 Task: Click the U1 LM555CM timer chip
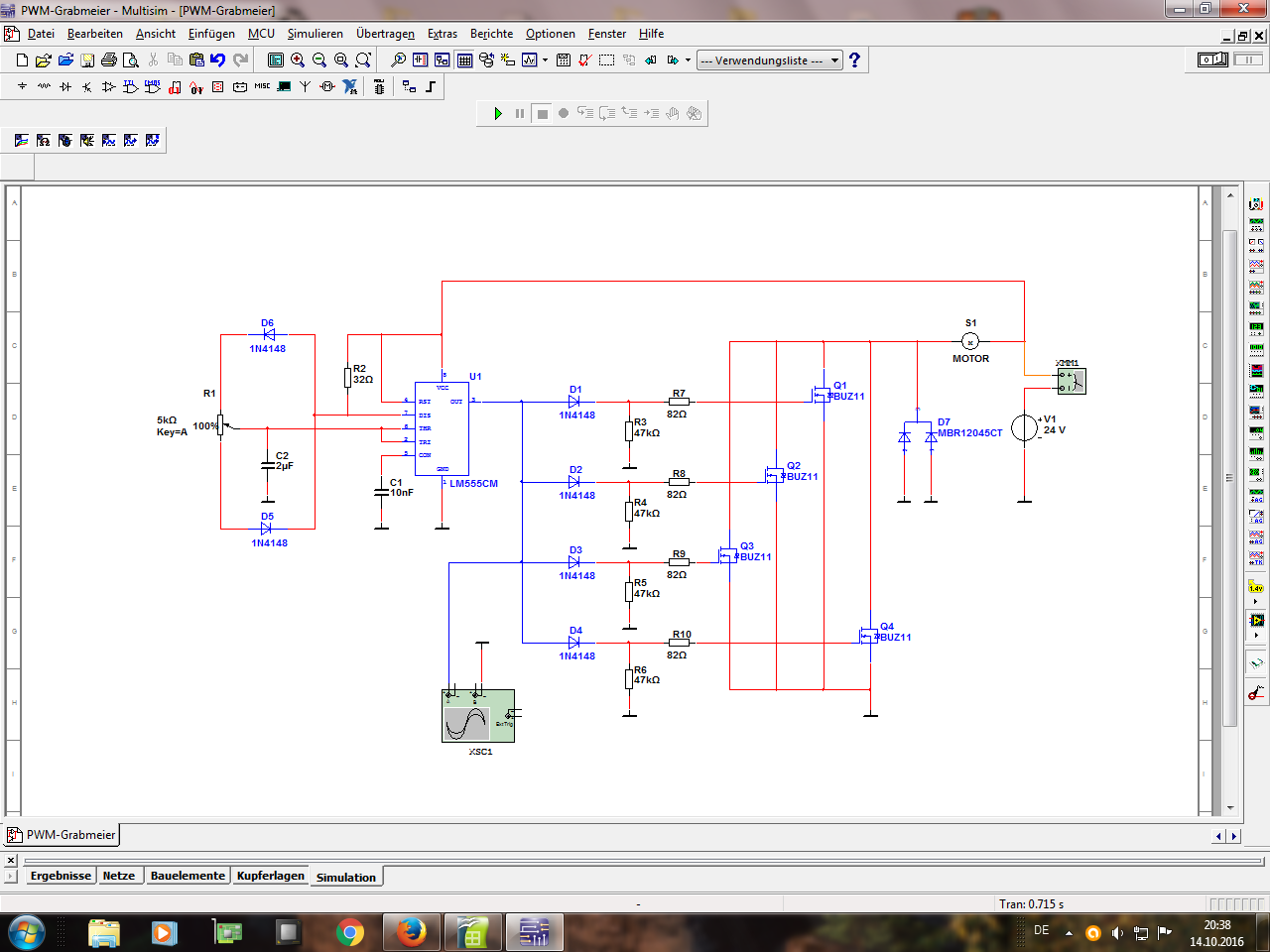click(x=442, y=428)
